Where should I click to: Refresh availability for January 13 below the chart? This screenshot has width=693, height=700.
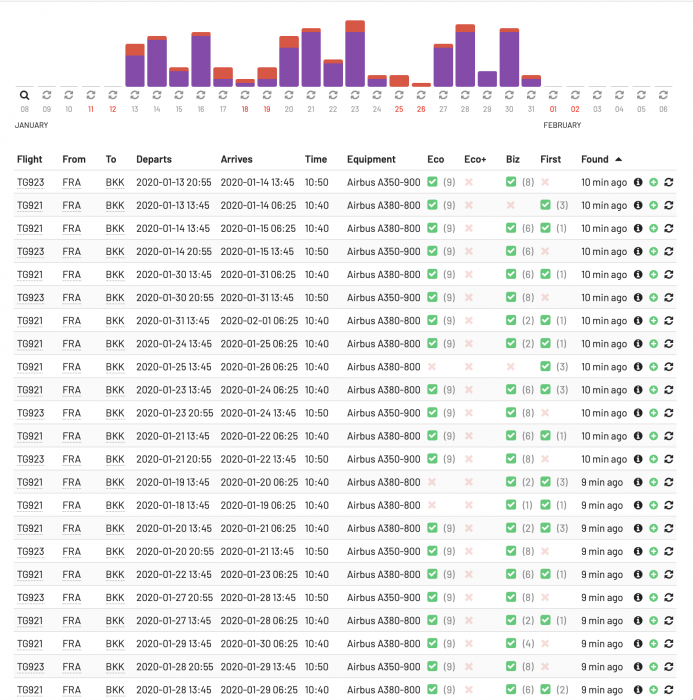pyautogui.click(x=135, y=95)
